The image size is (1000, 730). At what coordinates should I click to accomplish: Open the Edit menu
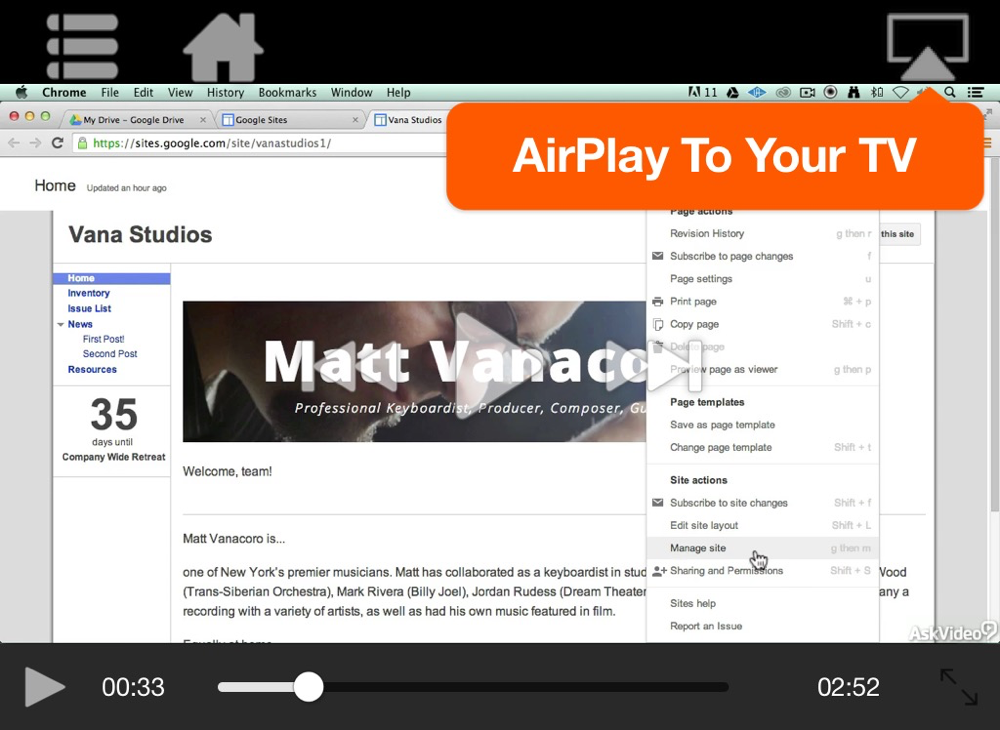pos(143,92)
